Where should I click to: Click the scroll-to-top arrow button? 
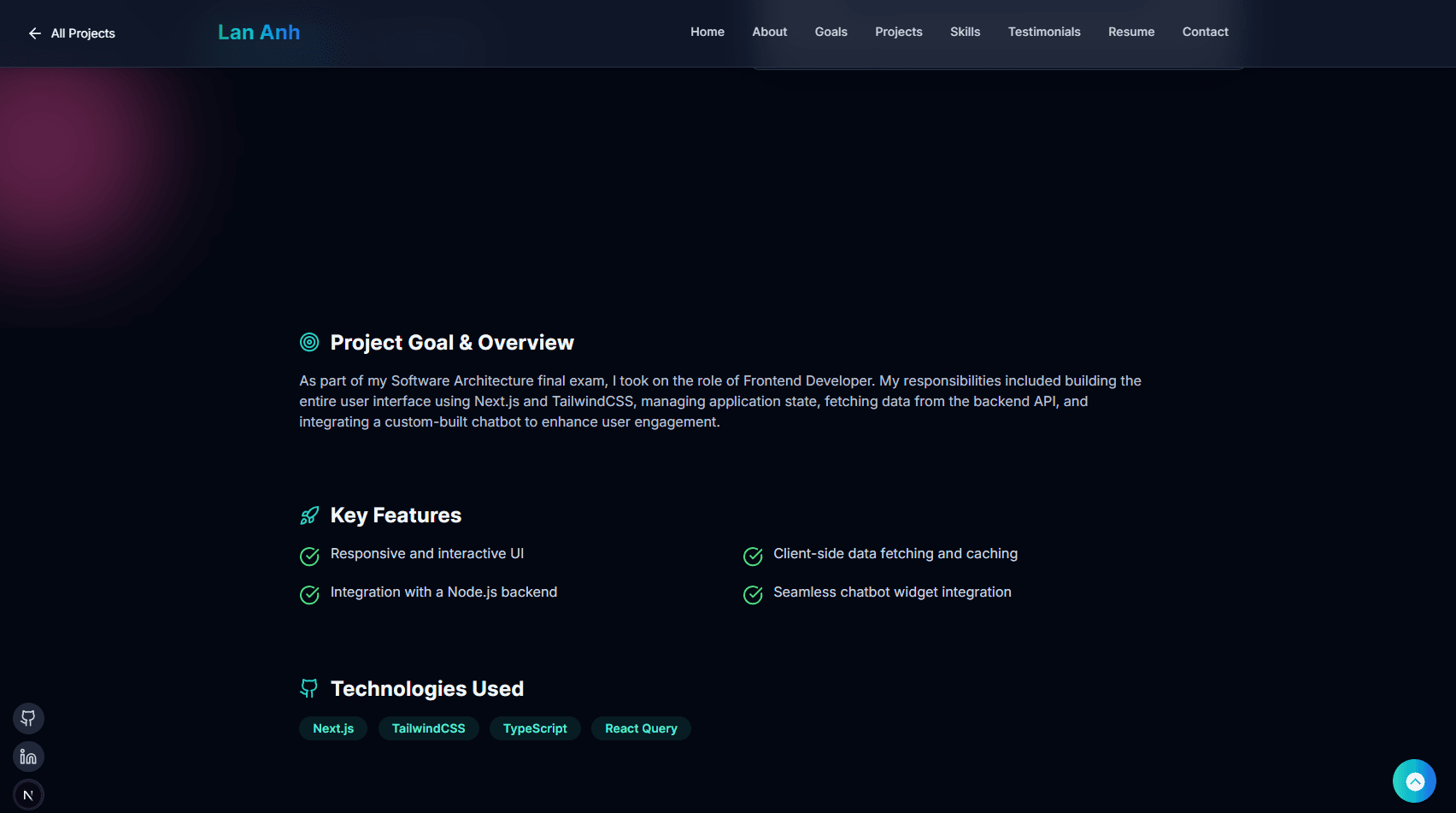[x=1414, y=781]
